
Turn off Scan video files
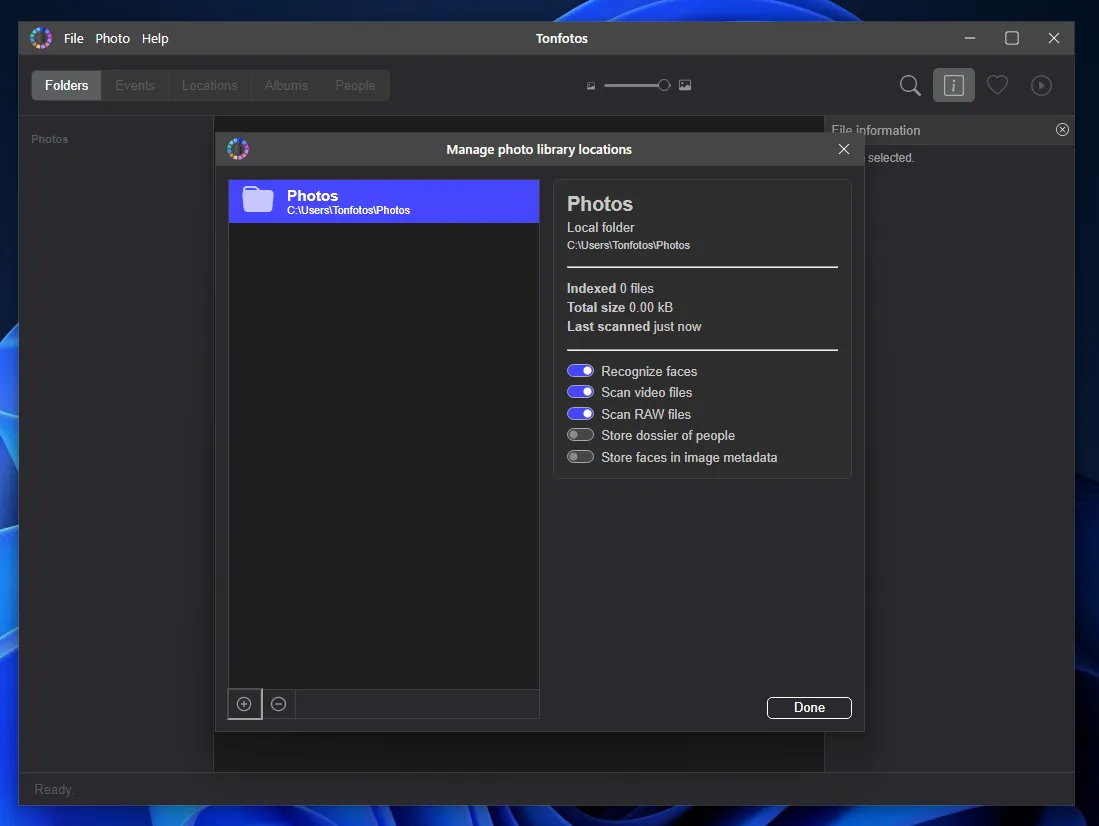(x=580, y=392)
